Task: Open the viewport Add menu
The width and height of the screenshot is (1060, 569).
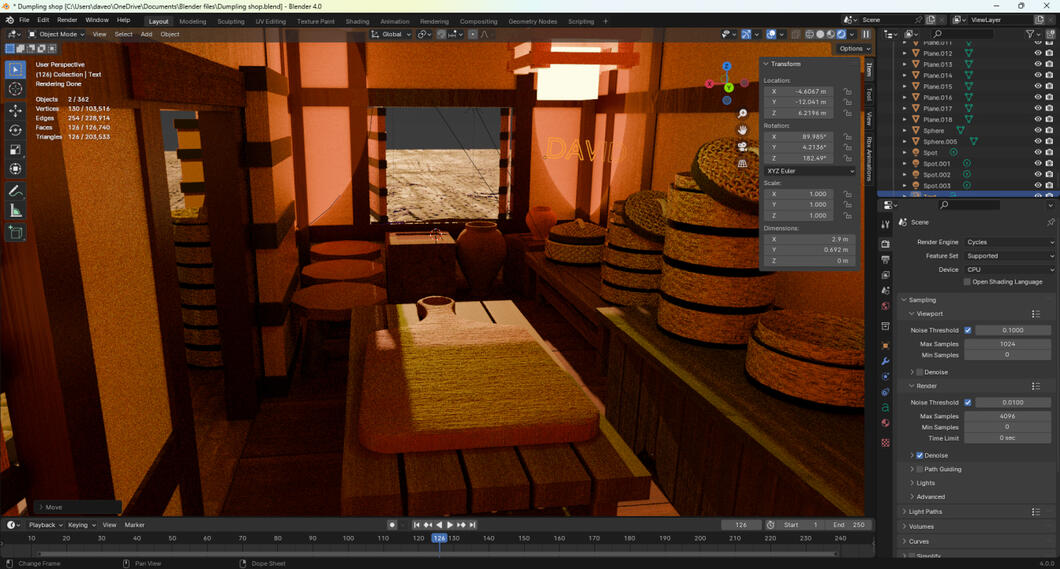Action: [146, 34]
